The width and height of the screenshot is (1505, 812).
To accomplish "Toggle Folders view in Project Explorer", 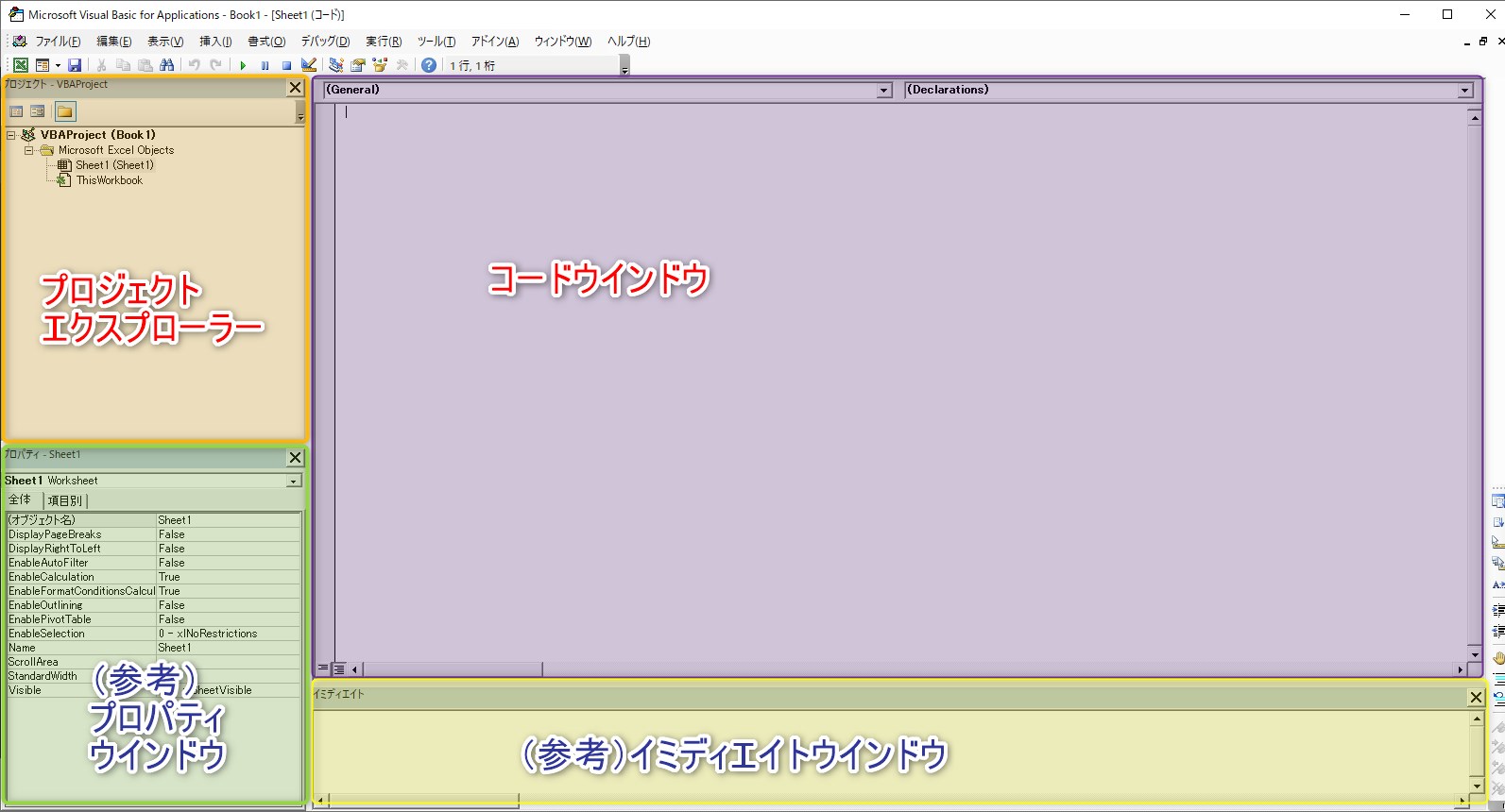I will coord(64,111).
